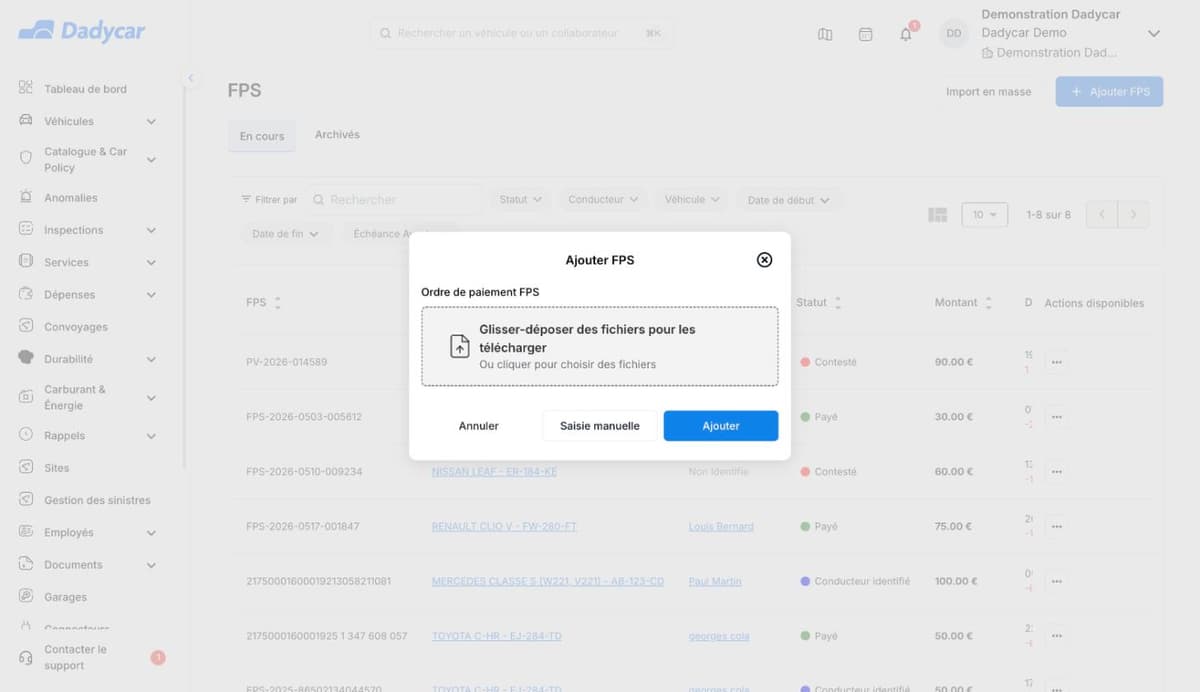Click the Anomalies icon
This screenshot has width=1200, height=692.
pos(26,197)
